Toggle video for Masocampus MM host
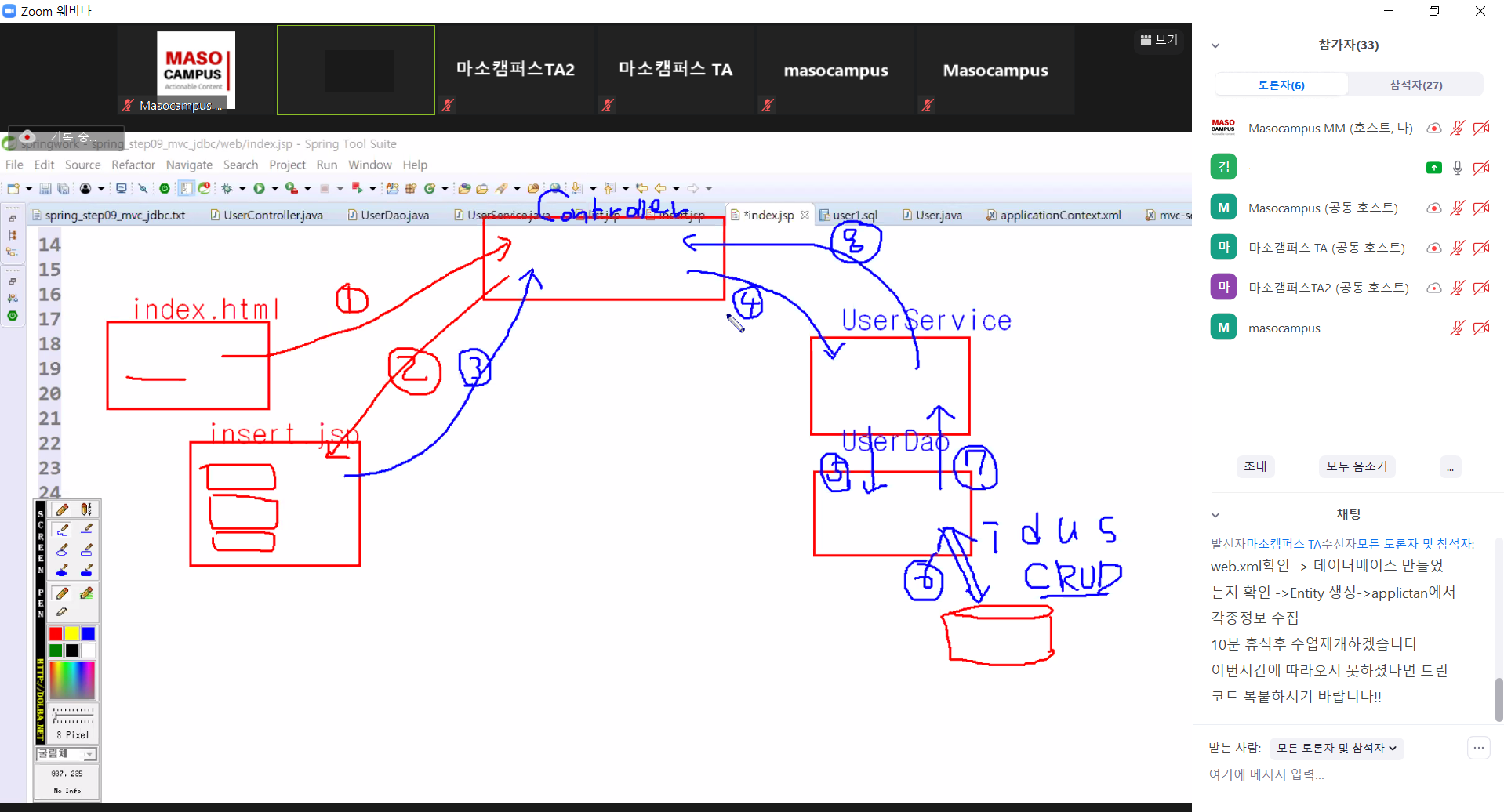This screenshot has height=812, width=1504. pos(1480,128)
